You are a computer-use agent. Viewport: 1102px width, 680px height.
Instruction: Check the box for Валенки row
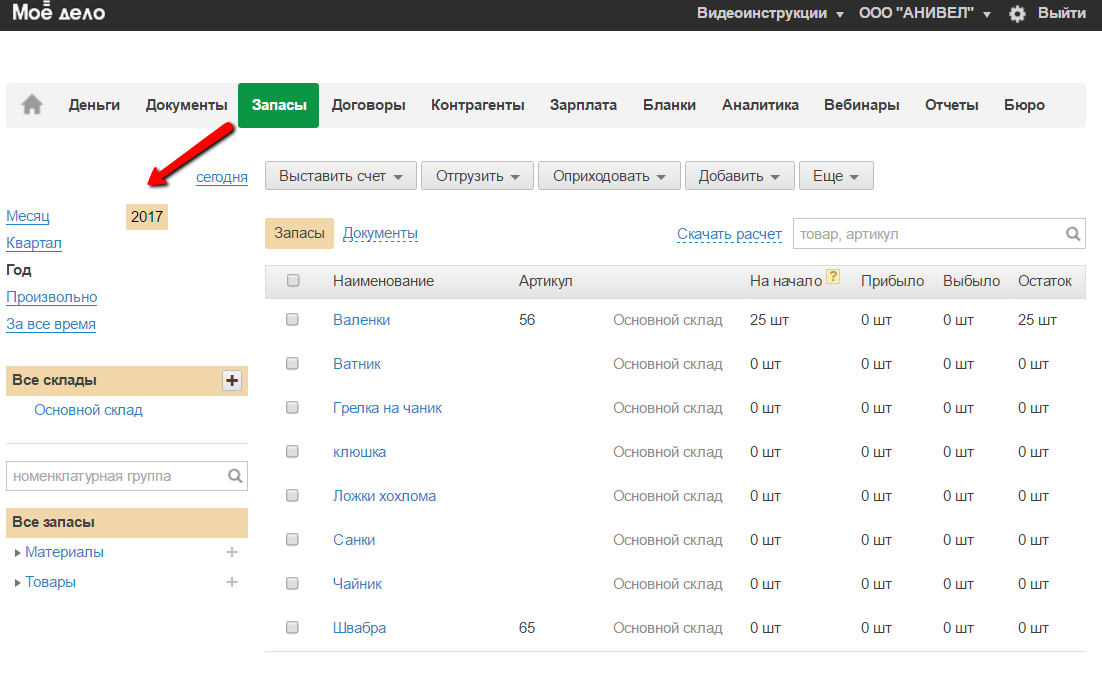[x=293, y=320]
